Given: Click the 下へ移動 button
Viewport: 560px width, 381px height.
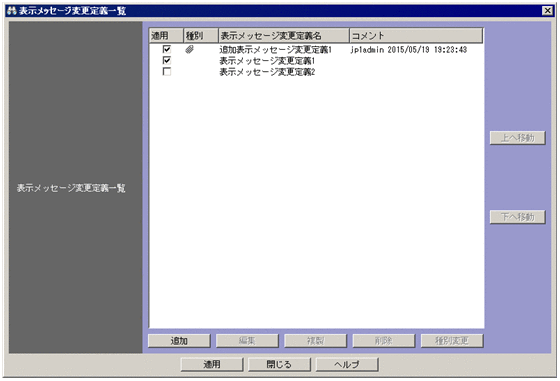Looking at the screenshot, I should 518,217.
